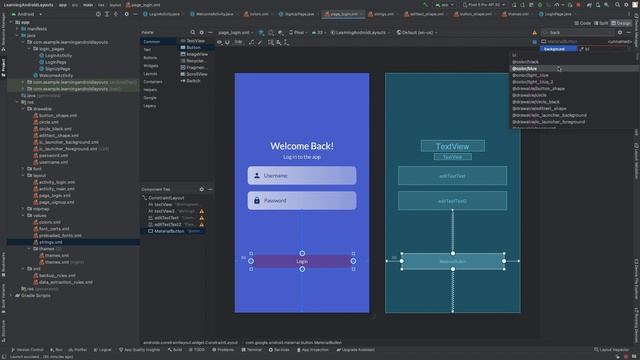640x360 pixels.
Task: Click the layout warnings triangle icon
Action: (x=534, y=32)
